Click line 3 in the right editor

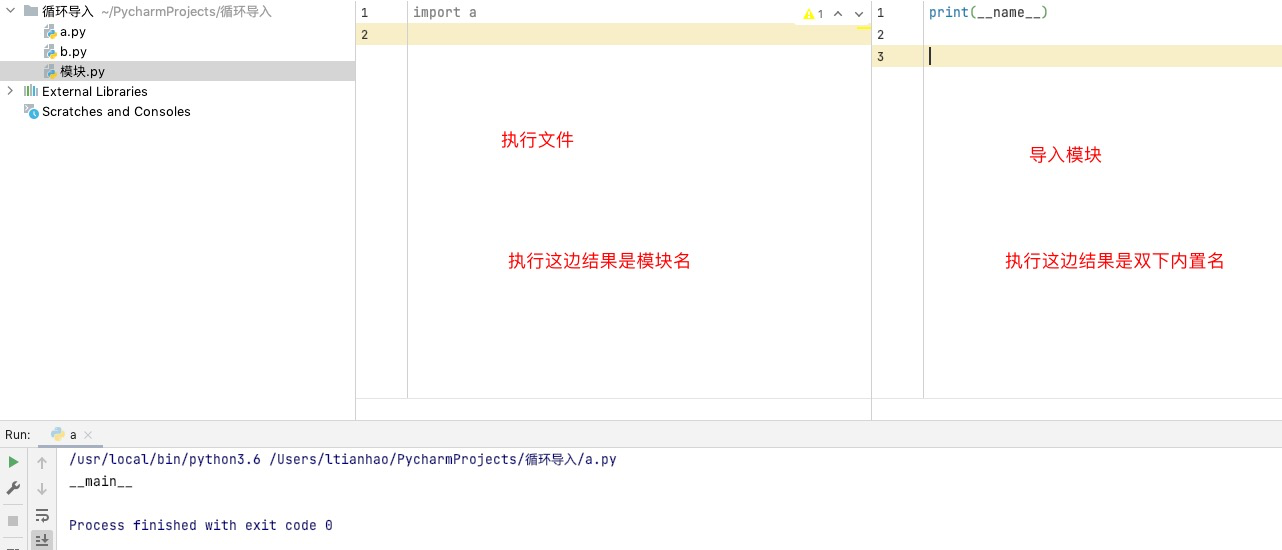(1102, 56)
